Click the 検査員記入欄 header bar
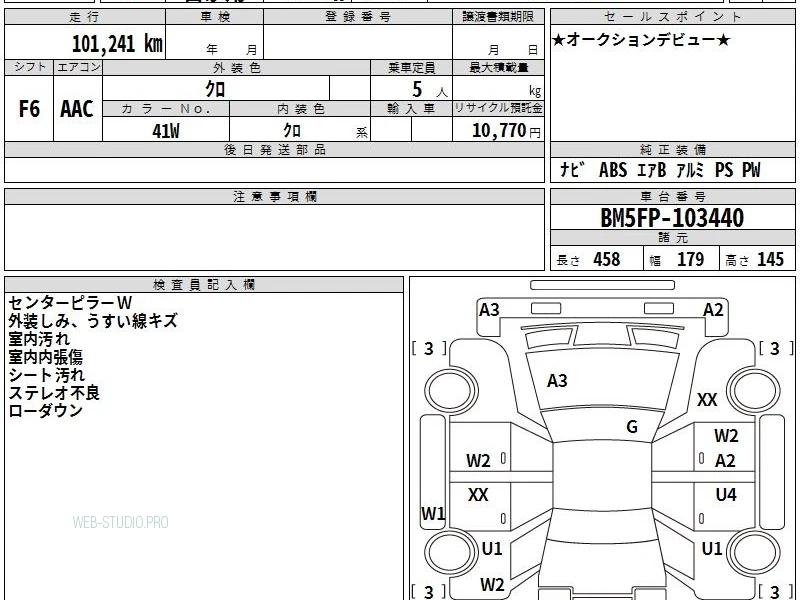Screen dimensions: 800x600 pos(204,285)
